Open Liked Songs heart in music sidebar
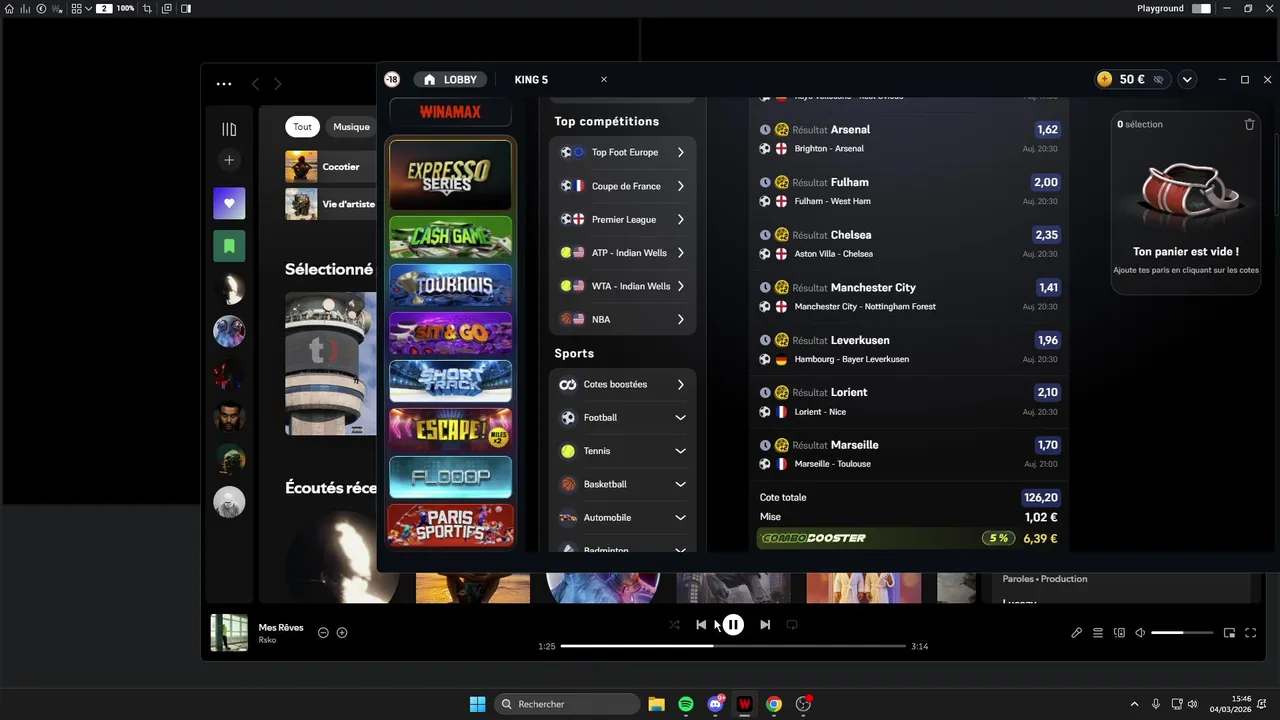Image resolution: width=1280 pixels, height=720 pixels. (x=229, y=203)
